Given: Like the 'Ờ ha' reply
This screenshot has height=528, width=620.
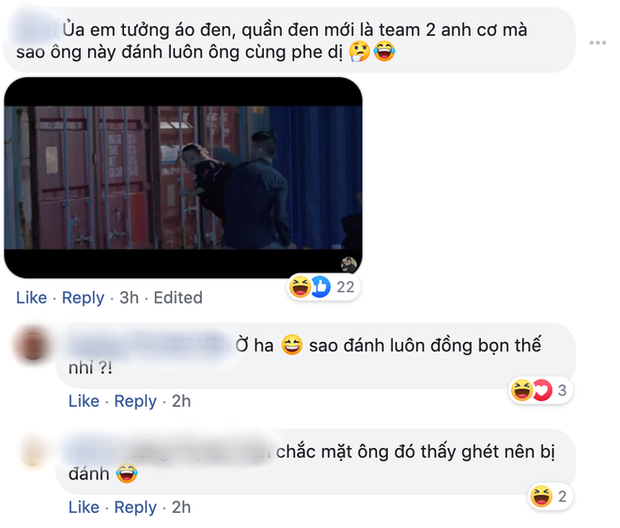Looking at the screenshot, I should [x=84, y=401].
